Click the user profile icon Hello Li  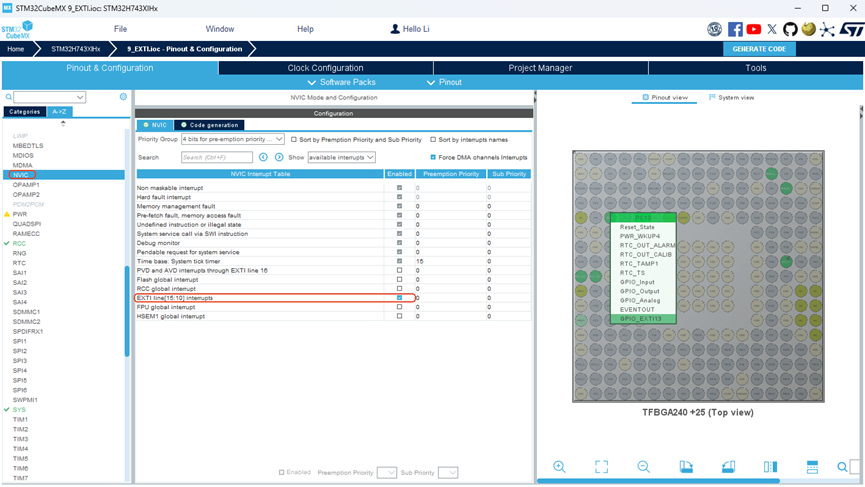395,29
